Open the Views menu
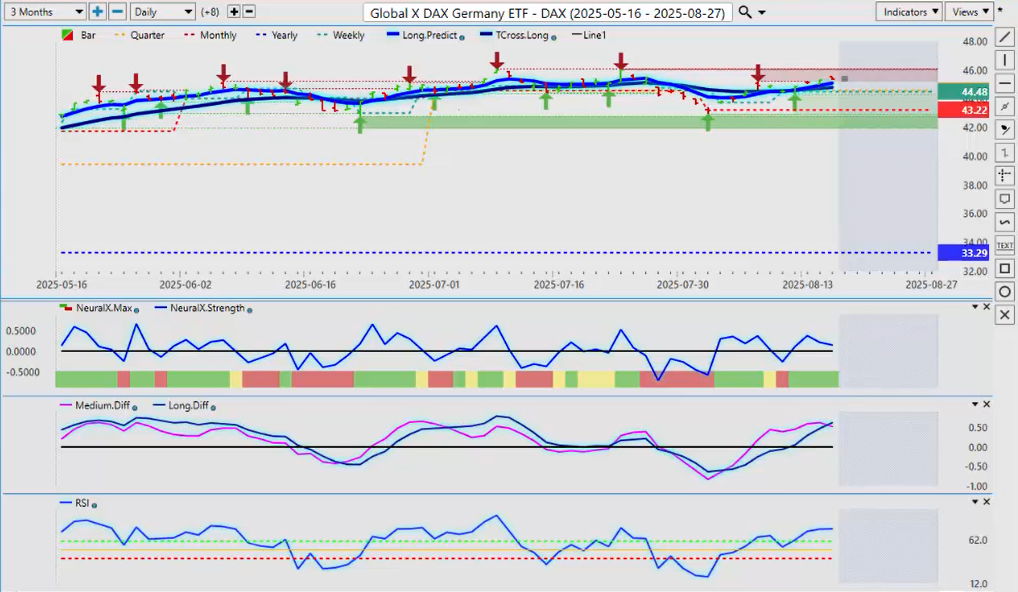Image resolution: width=1018 pixels, height=592 pixels. click(x=969, y=12)
